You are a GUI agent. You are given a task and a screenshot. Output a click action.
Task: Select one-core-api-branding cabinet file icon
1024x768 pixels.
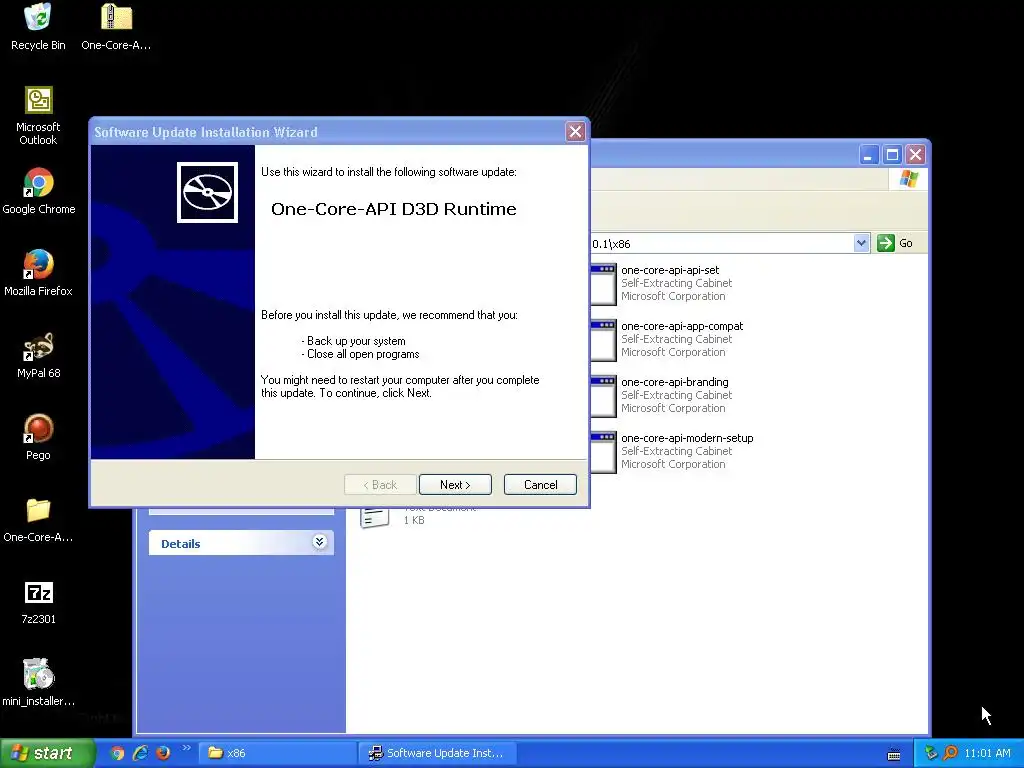(x=603, y=396)
